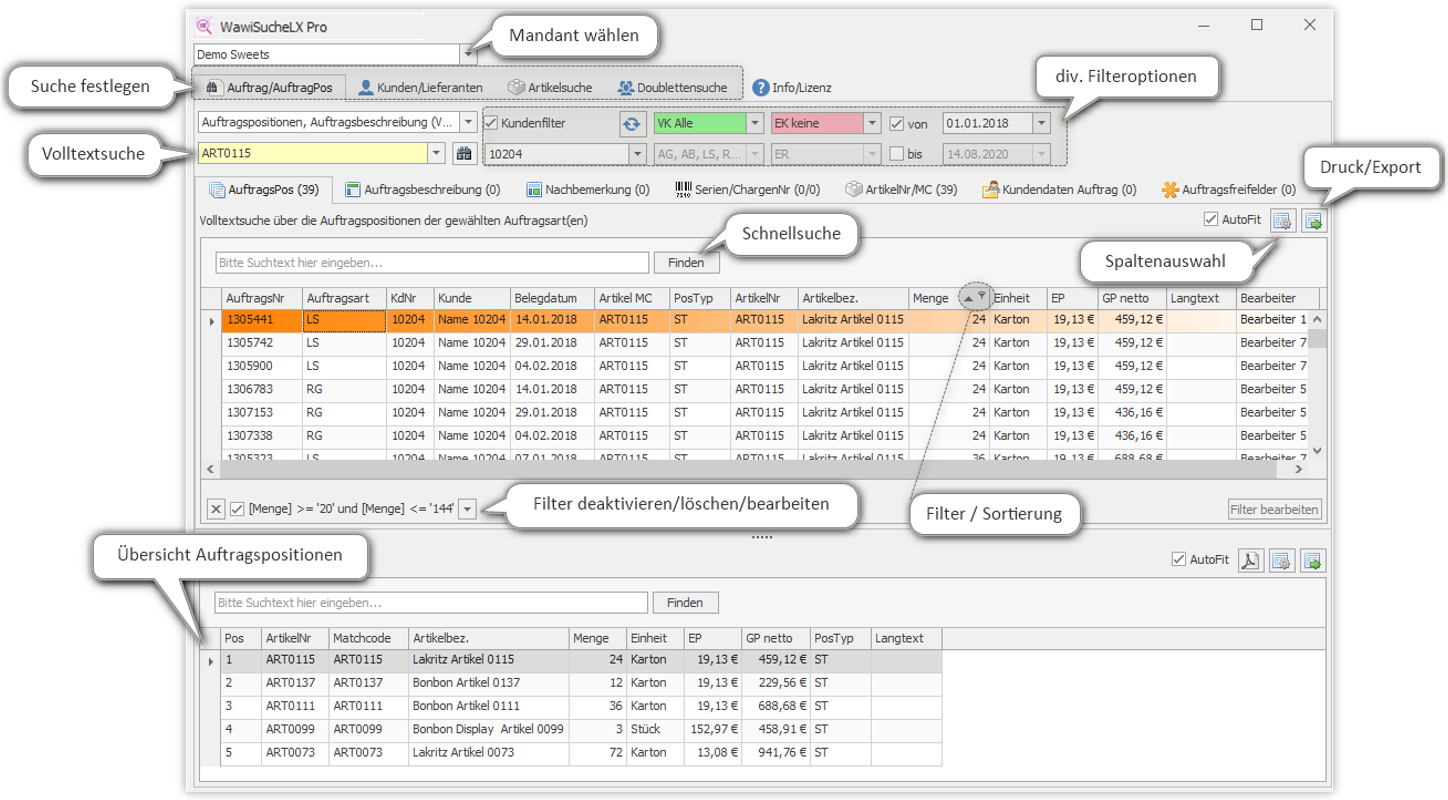Click the Bearbeiter column header

click(x=1277, y=298)
